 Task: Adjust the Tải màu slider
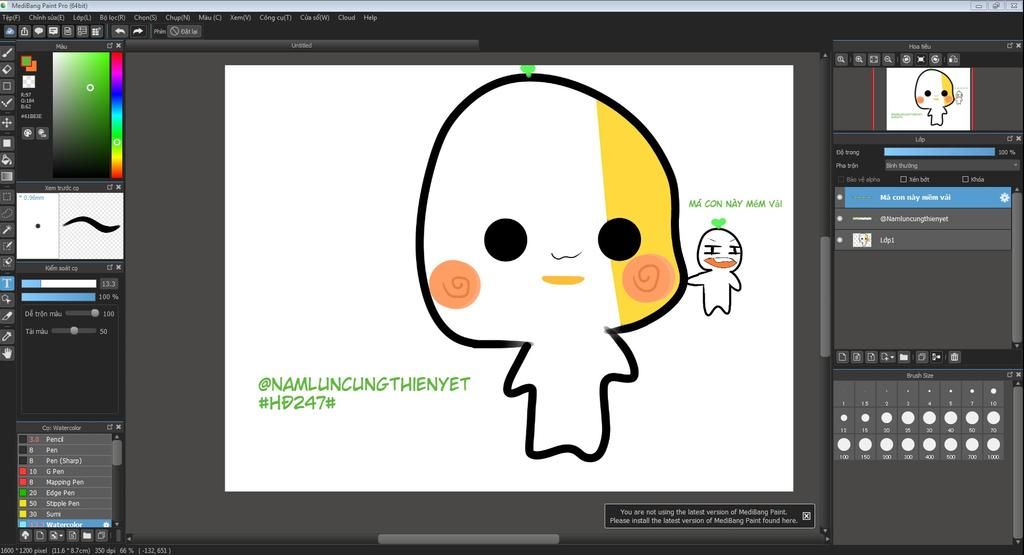click(74, 331)
